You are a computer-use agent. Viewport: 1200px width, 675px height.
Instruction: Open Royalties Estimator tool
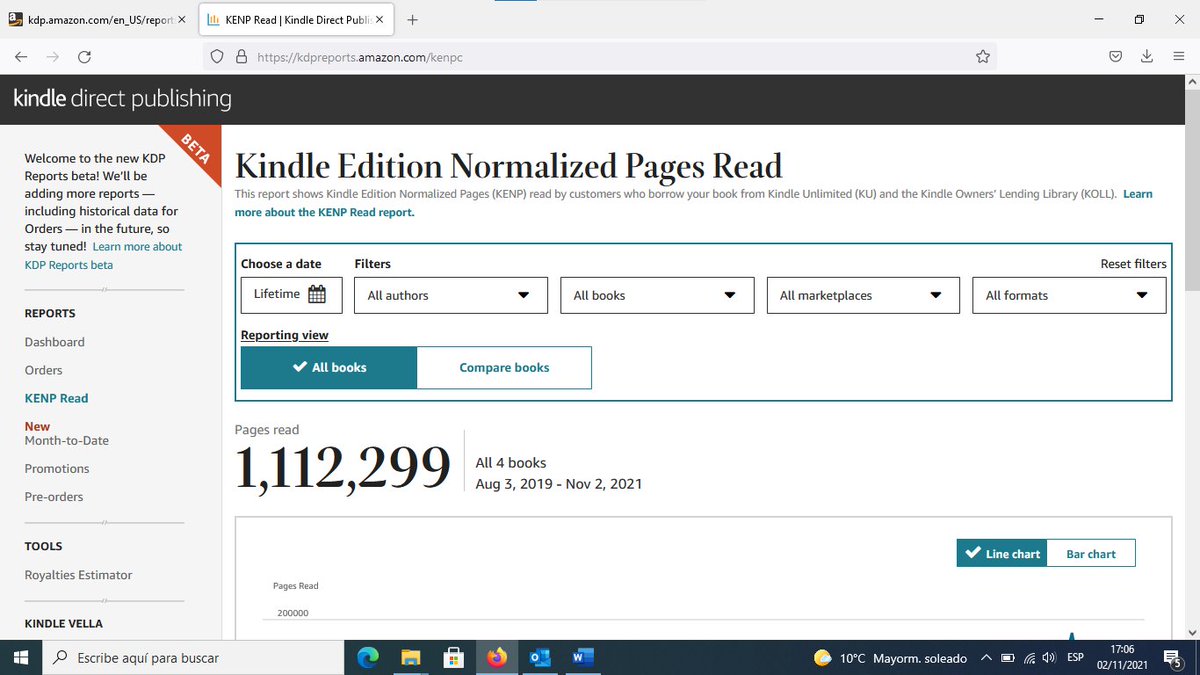tap(78, 575)
